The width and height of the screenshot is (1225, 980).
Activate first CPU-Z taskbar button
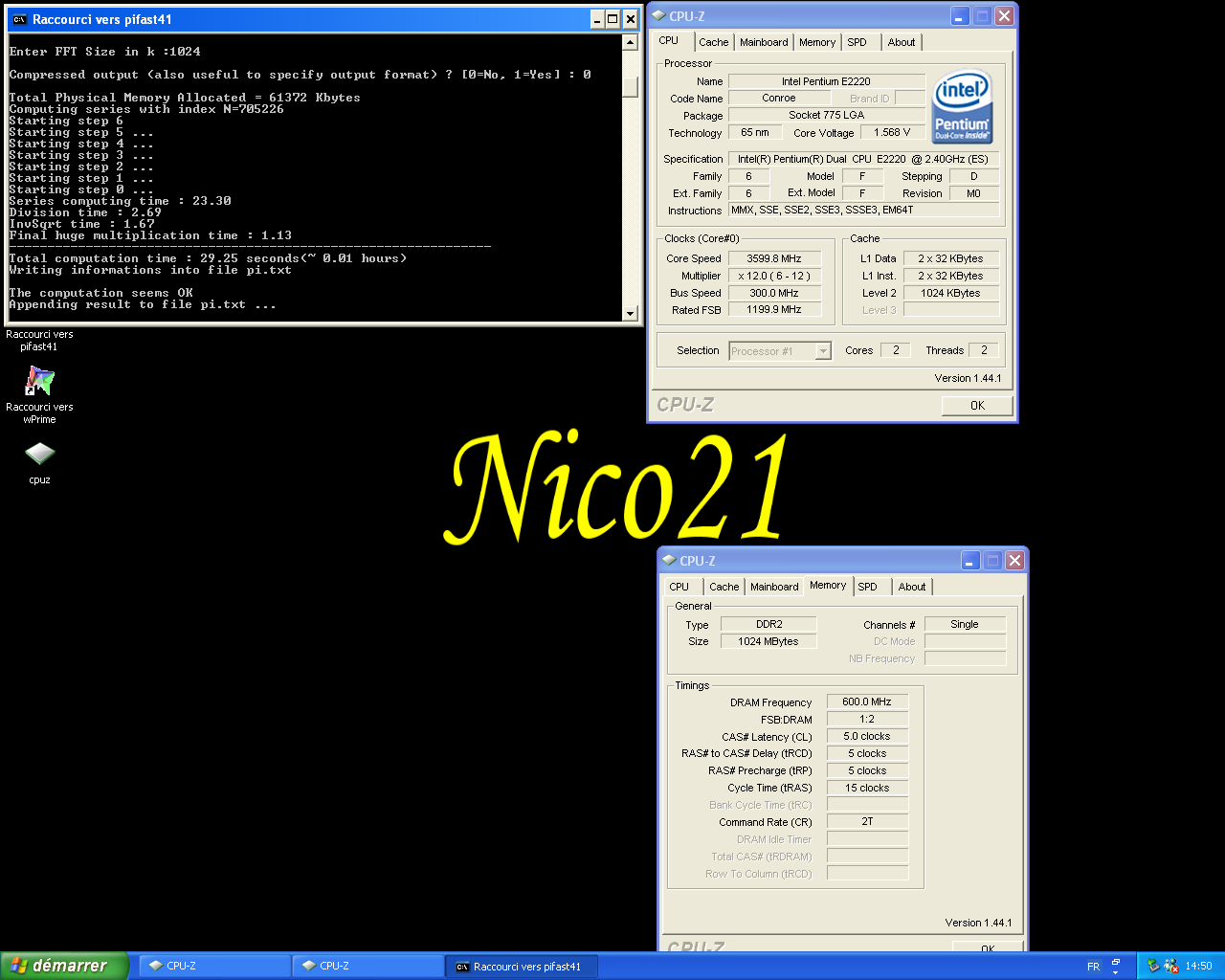(215, 967)
